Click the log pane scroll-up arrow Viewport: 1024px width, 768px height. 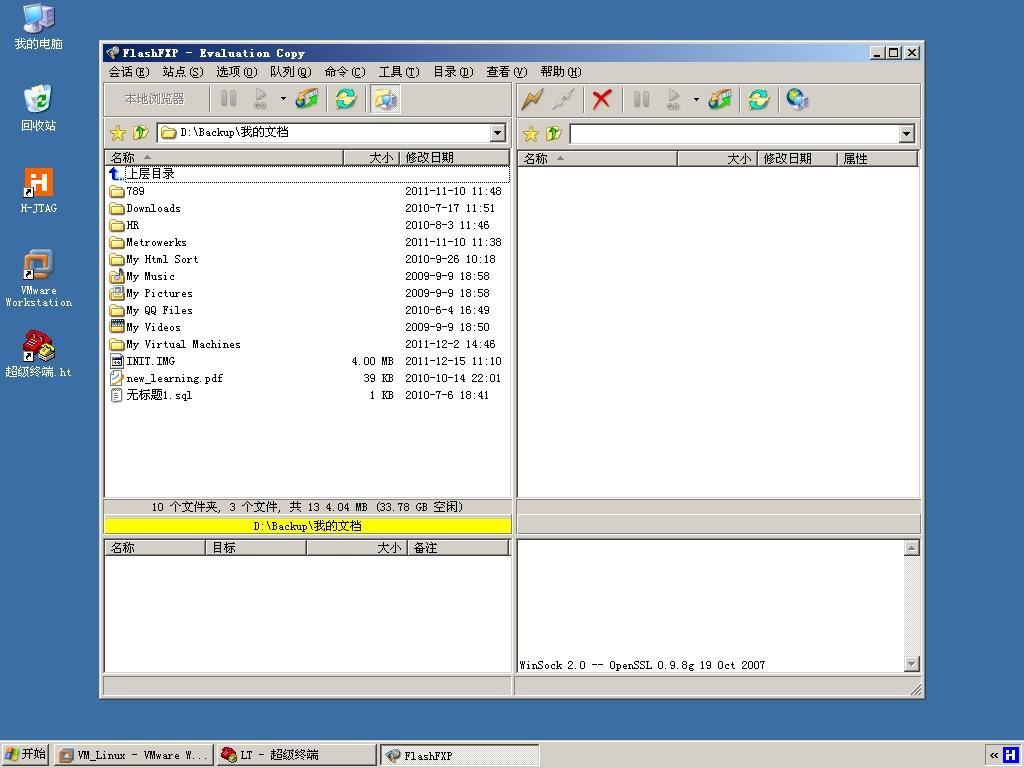(912, 548)
